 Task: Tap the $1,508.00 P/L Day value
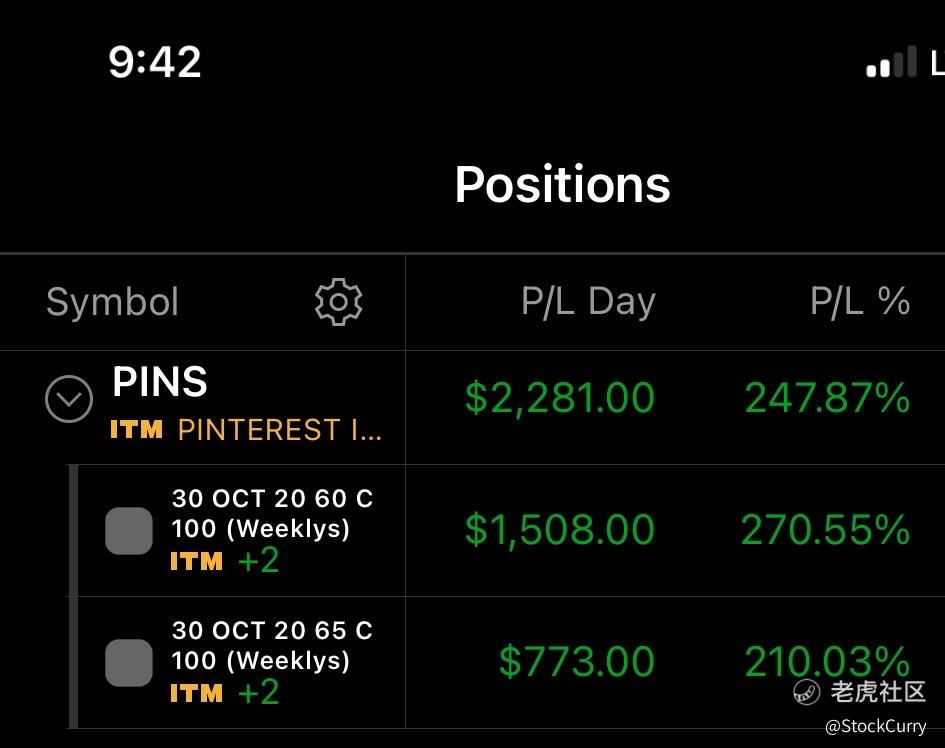(559, 530)
